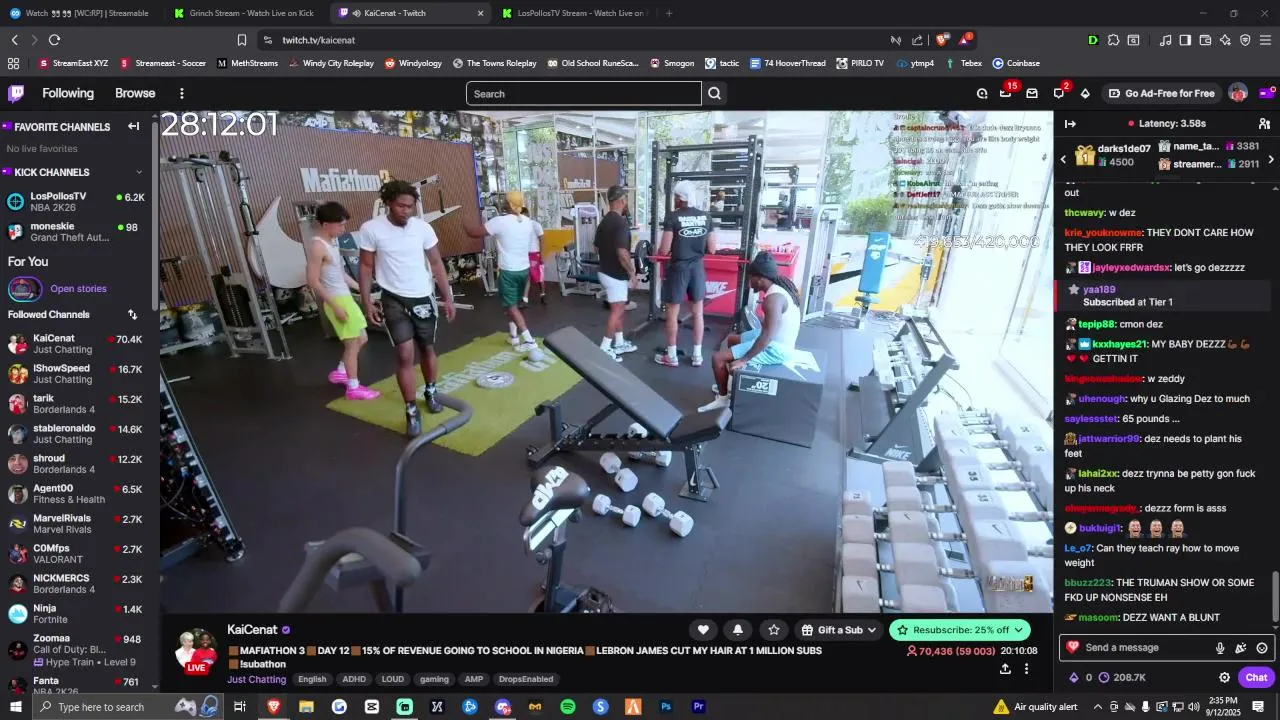
Task: Open the Gift a Sub dropdown
Action: pos(839,630)
